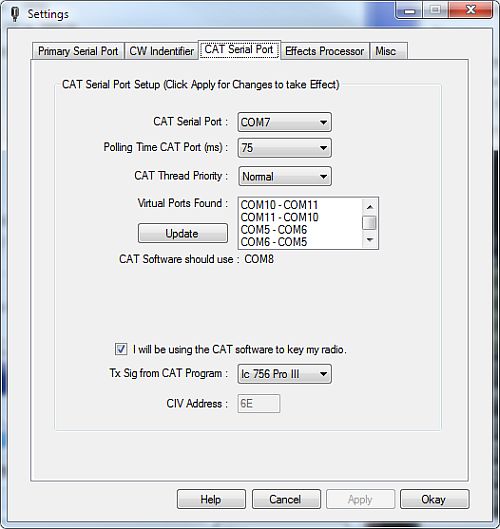The height and width of the screenshot is (529, 500).
Task: Uncheck CAT software key my radio checkbox
Action: click(x=121, y=349)
